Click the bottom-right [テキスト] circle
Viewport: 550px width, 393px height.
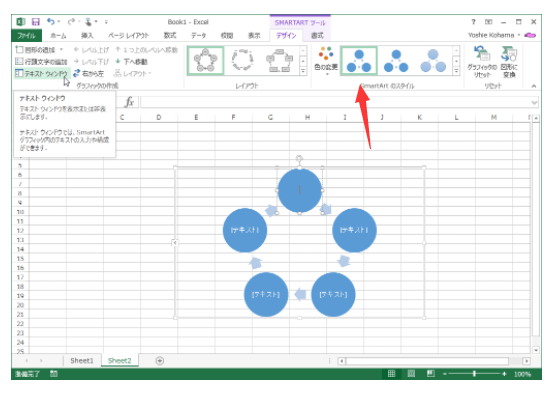tap(333, 294)
